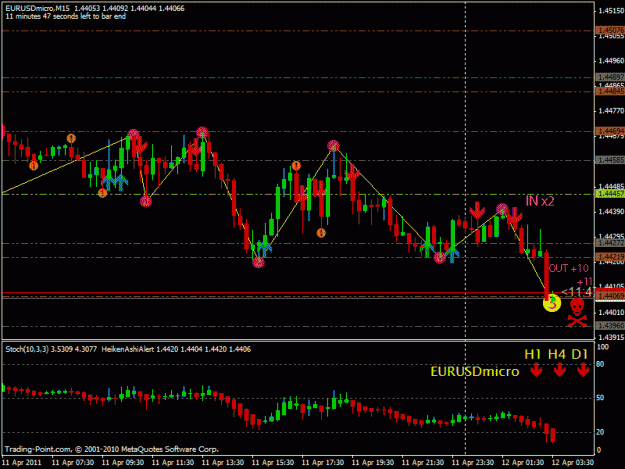Click the orange 1.44219 price level tag
This screenshot has width=625, height=469.
coord(610,257)
